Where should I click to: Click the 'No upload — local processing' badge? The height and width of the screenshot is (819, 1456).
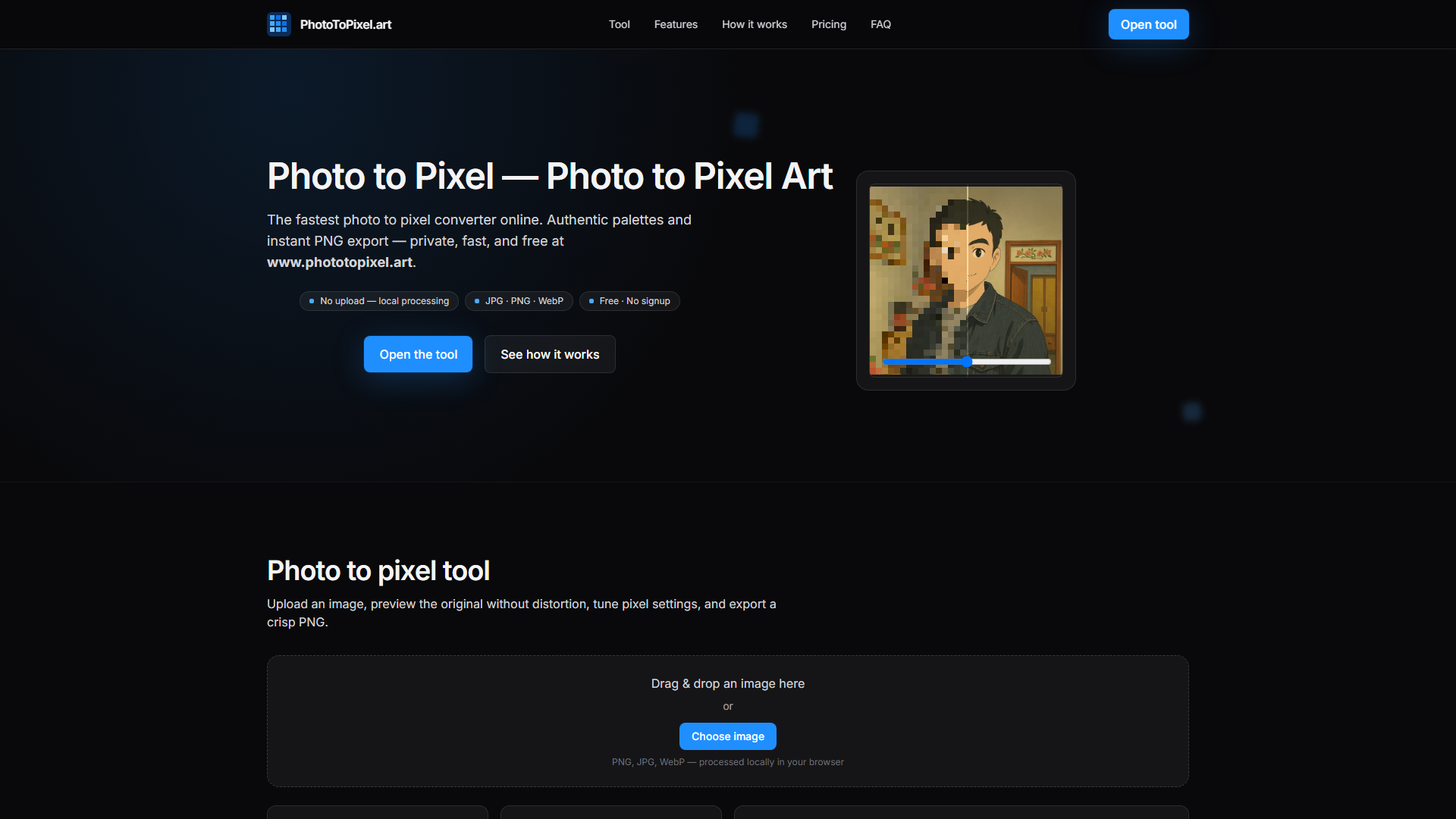click(x=379, y=301)
